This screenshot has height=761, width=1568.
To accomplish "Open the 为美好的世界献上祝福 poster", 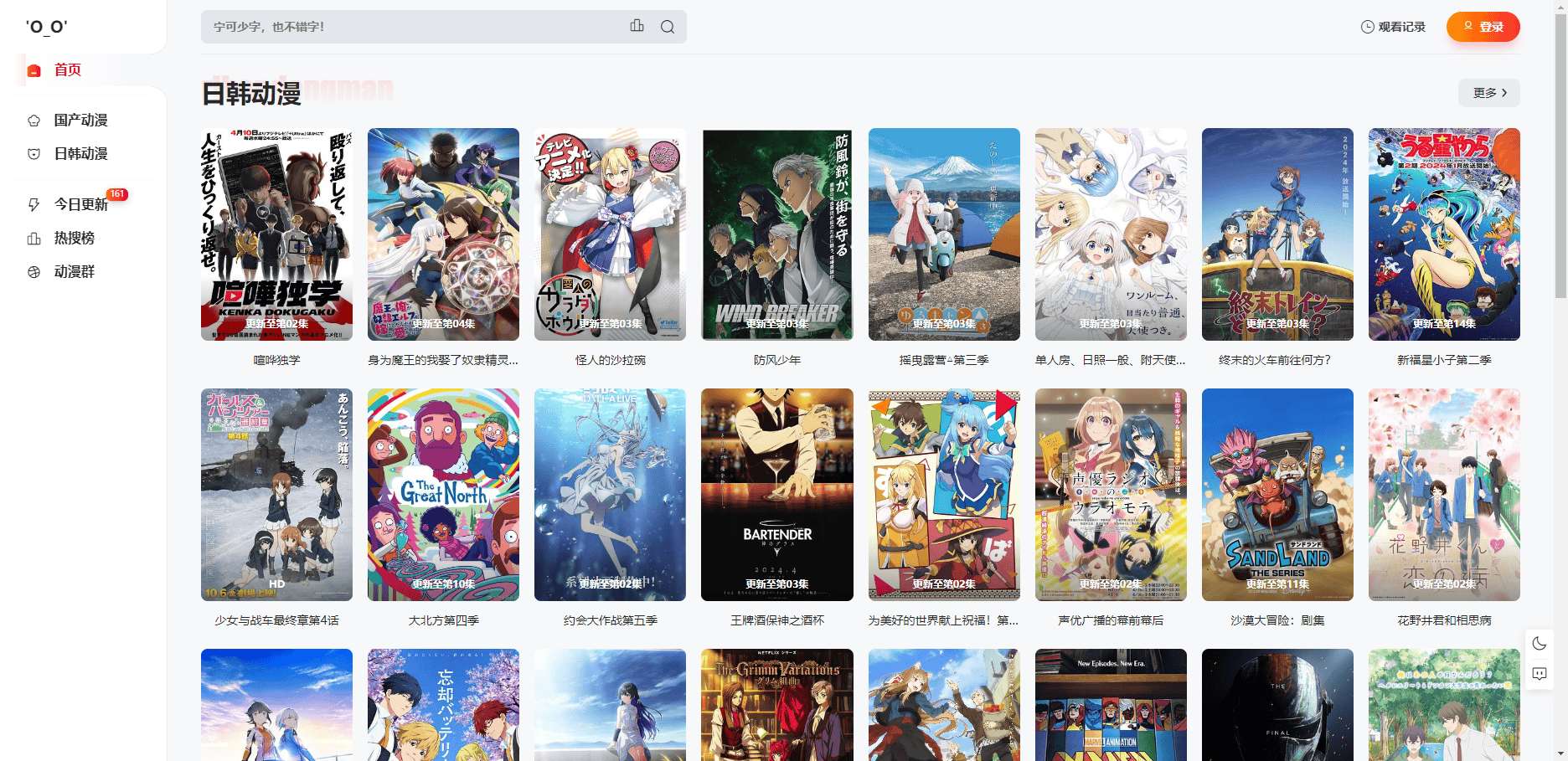I will tap(944, 495).
